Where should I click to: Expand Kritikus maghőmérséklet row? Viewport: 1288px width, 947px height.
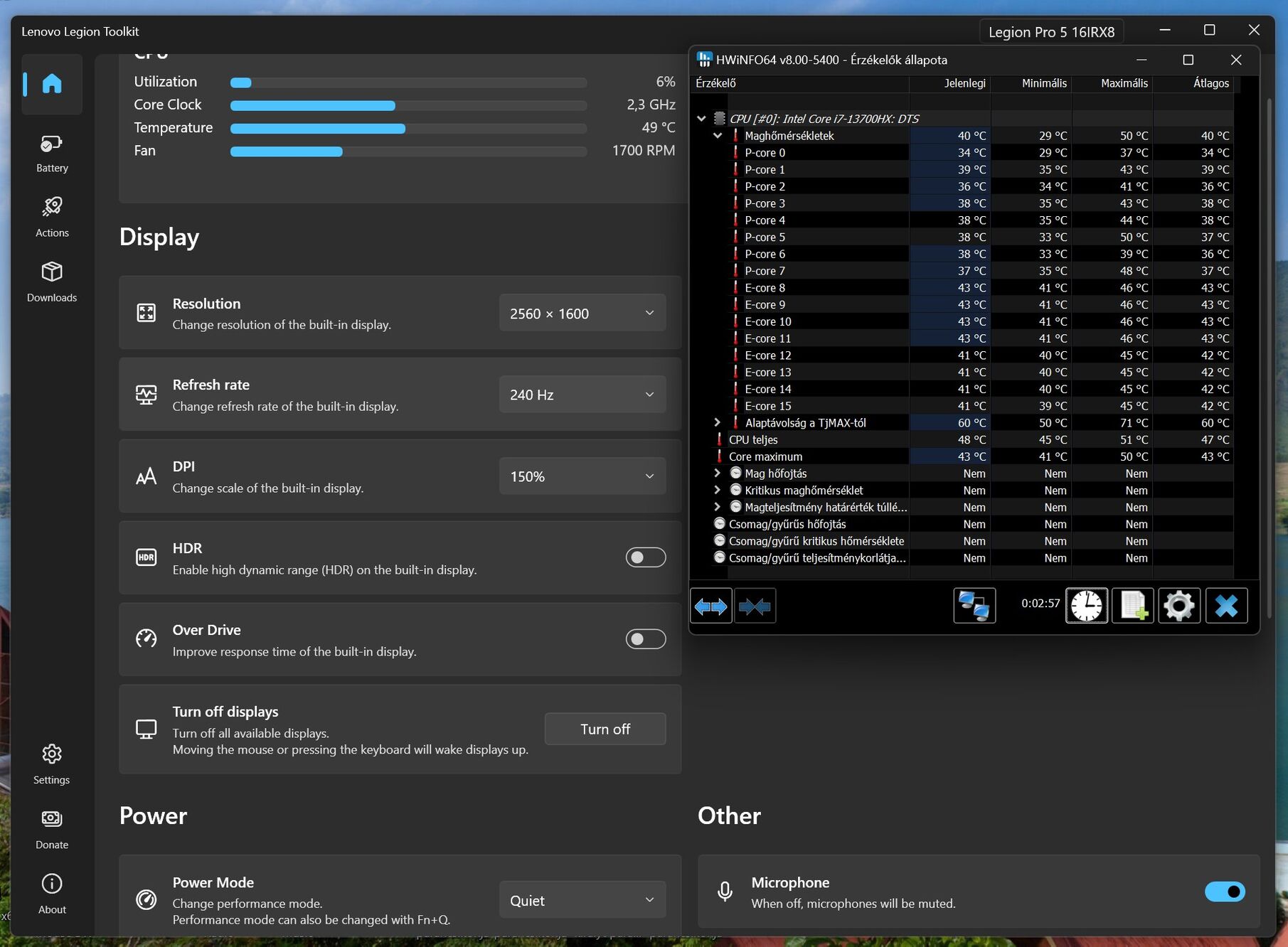(717, 490)
